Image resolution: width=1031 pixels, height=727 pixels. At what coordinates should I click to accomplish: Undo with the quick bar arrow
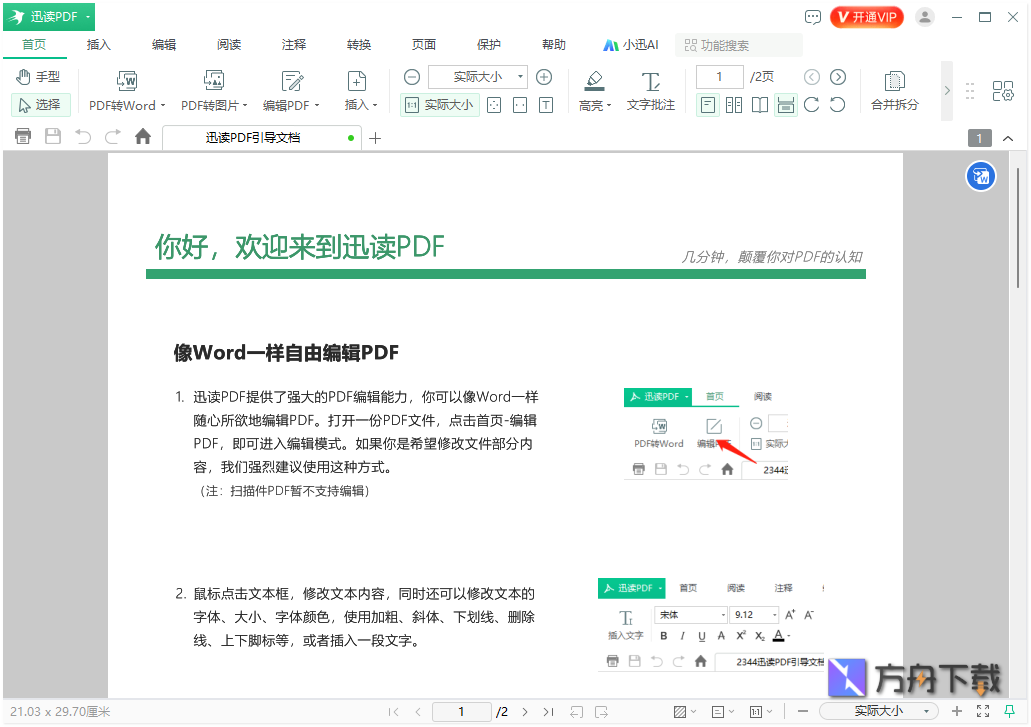pyautogui.click(x=83, y=137)
